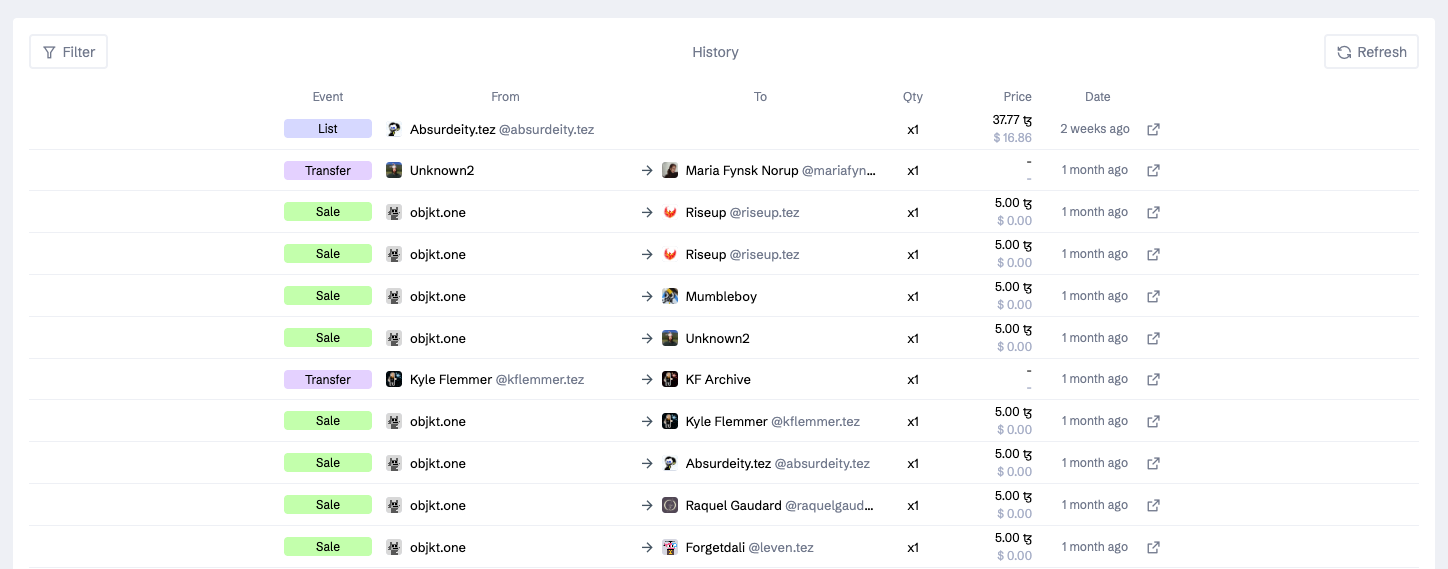1448x569 pixels.
Task: Open Maria Fynsk Norup profile link
Action: [781, 170]
